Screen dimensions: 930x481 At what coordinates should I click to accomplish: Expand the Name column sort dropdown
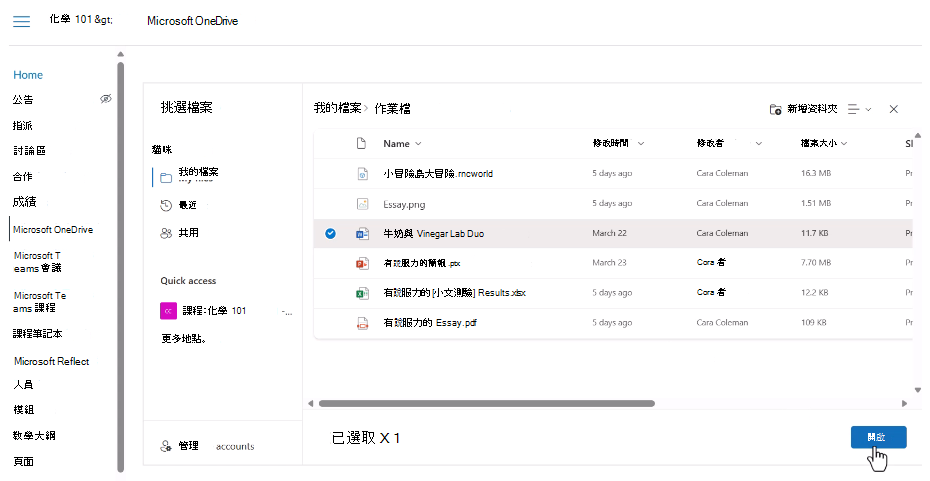(418, 144)
